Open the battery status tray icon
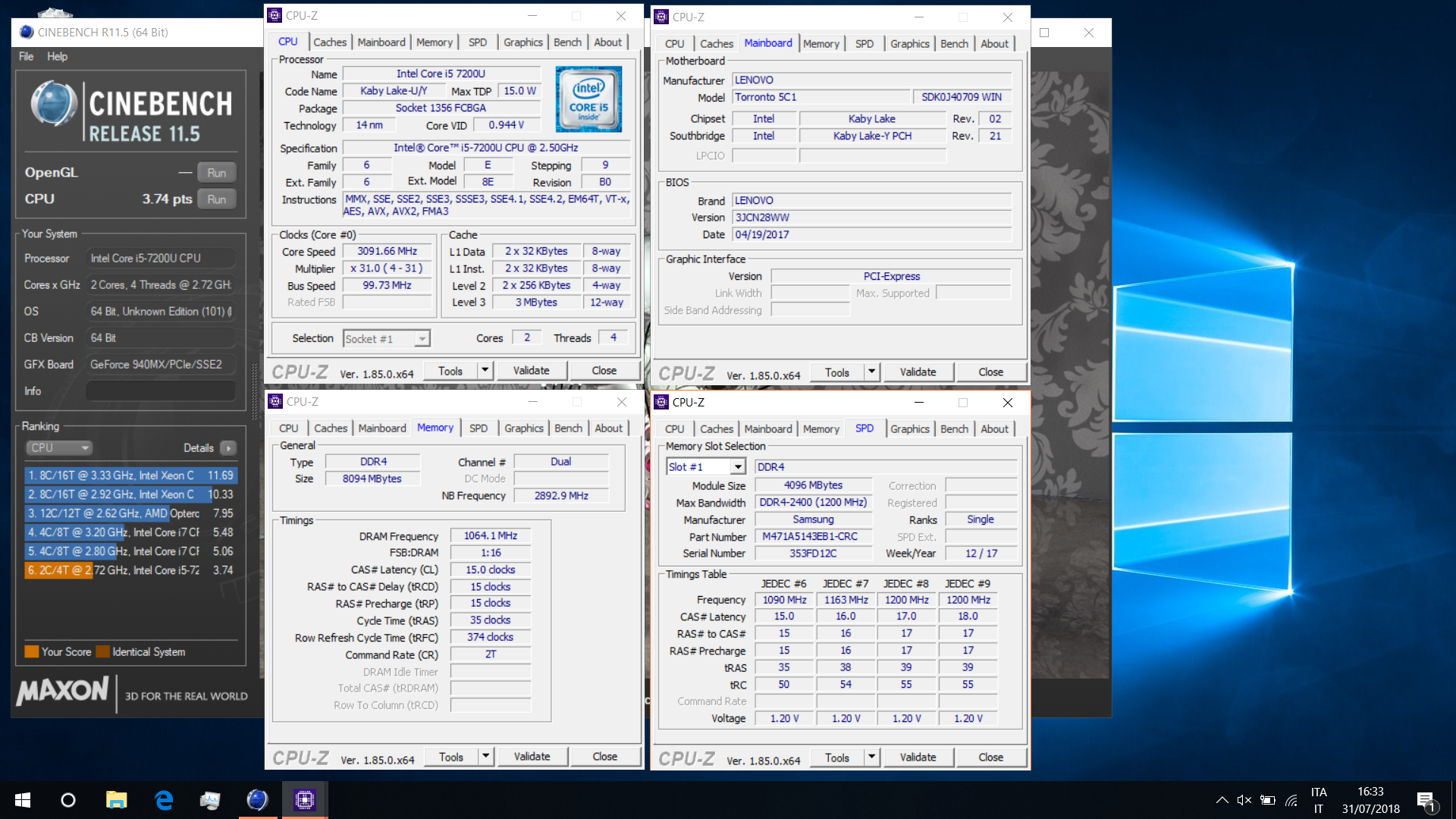The height and width of the screenshot is (819, 1456). pos(1268,800)
